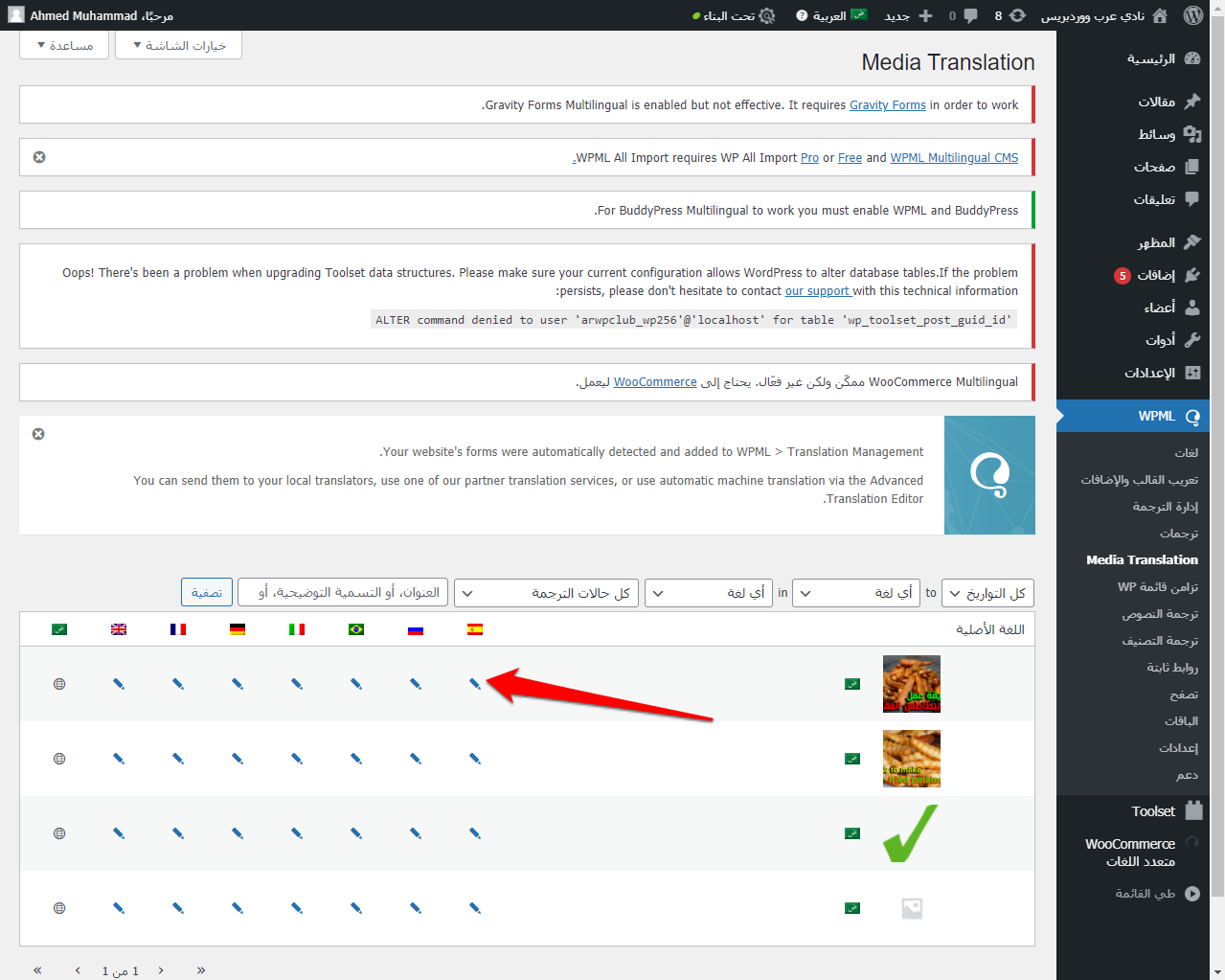This screenshot has width=1225, height=980.
Task: Open the WooCommerce link in the notice
Action: pyautogui.click(x=655, y=382)
